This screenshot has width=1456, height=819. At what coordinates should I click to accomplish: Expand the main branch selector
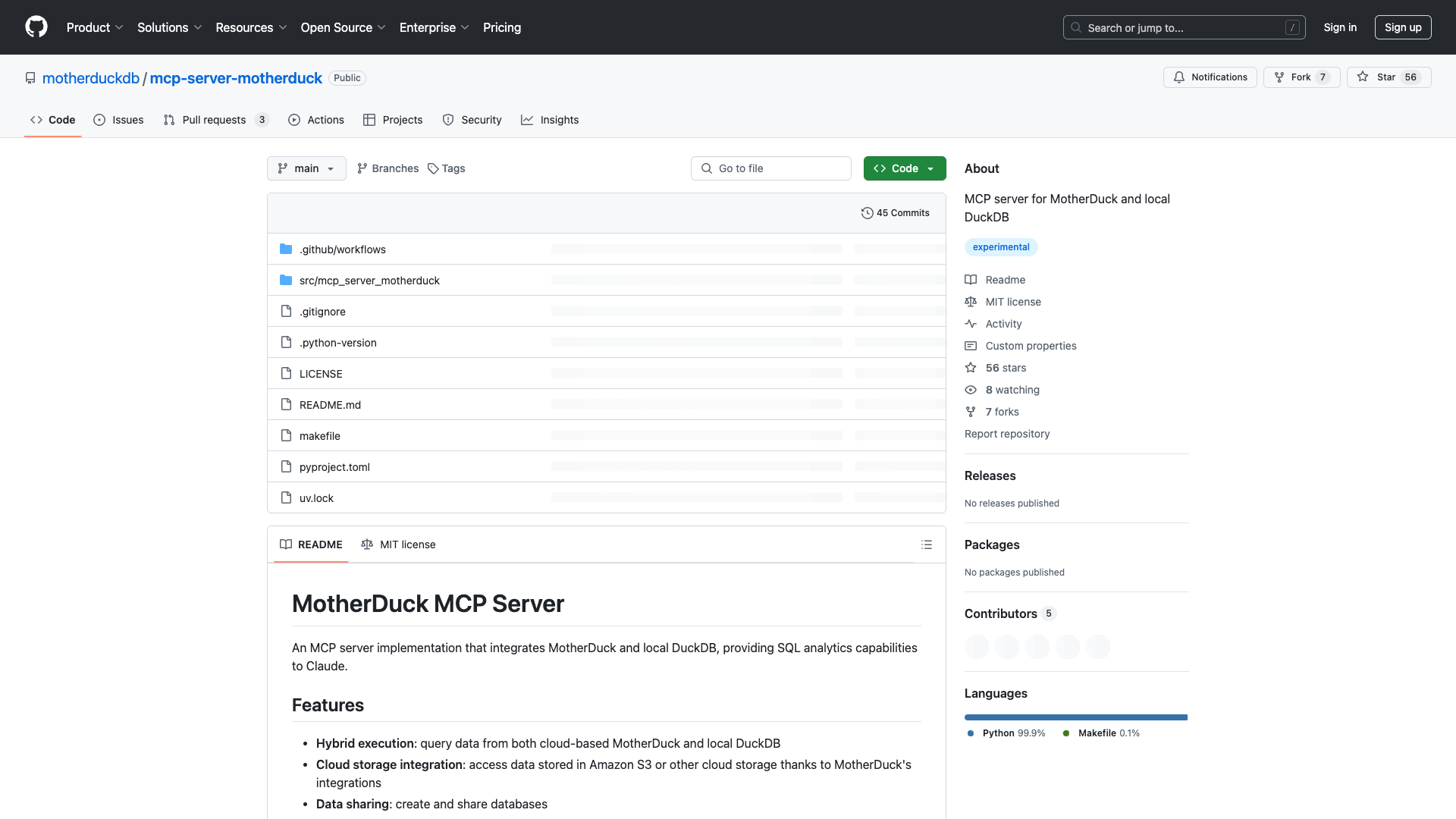306,168
